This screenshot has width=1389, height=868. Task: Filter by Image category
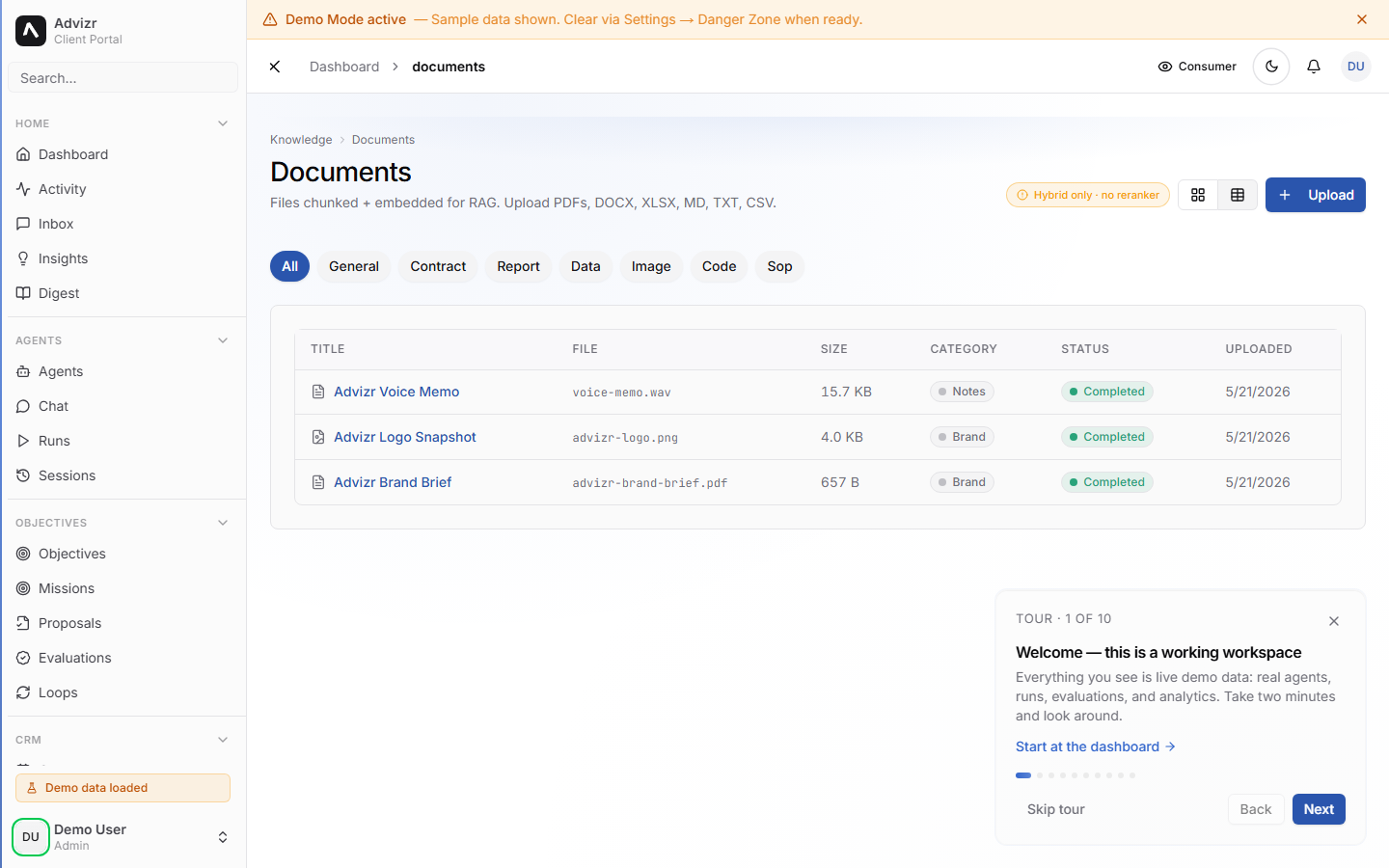click(651, 266)
